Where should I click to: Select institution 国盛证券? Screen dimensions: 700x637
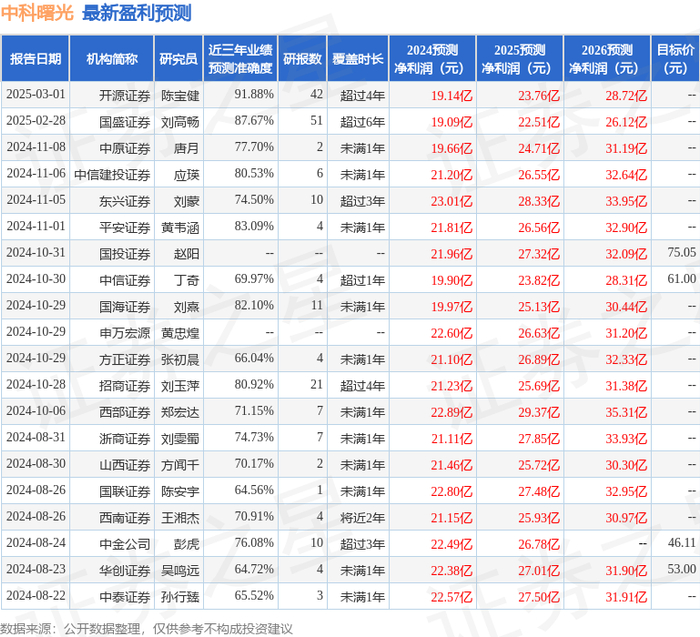(125, 122)
